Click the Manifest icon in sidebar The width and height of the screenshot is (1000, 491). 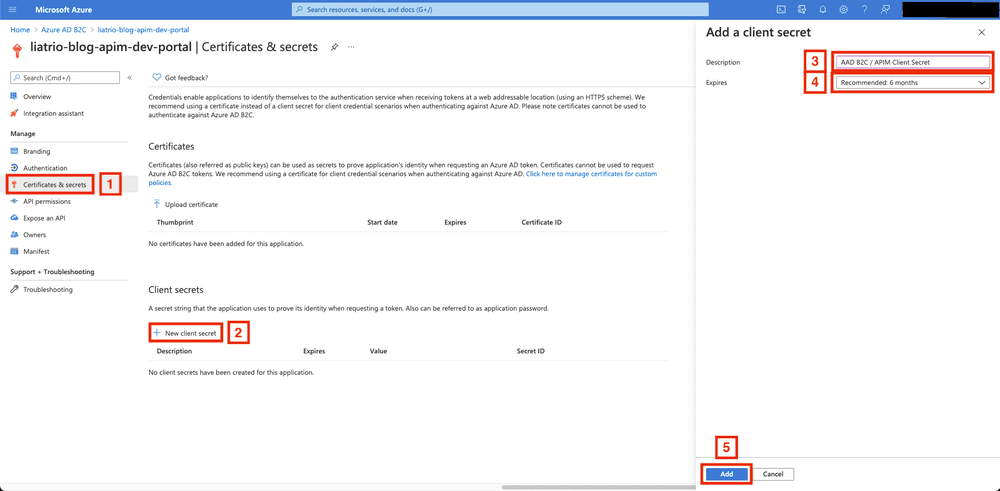click(x=14, y=251)
